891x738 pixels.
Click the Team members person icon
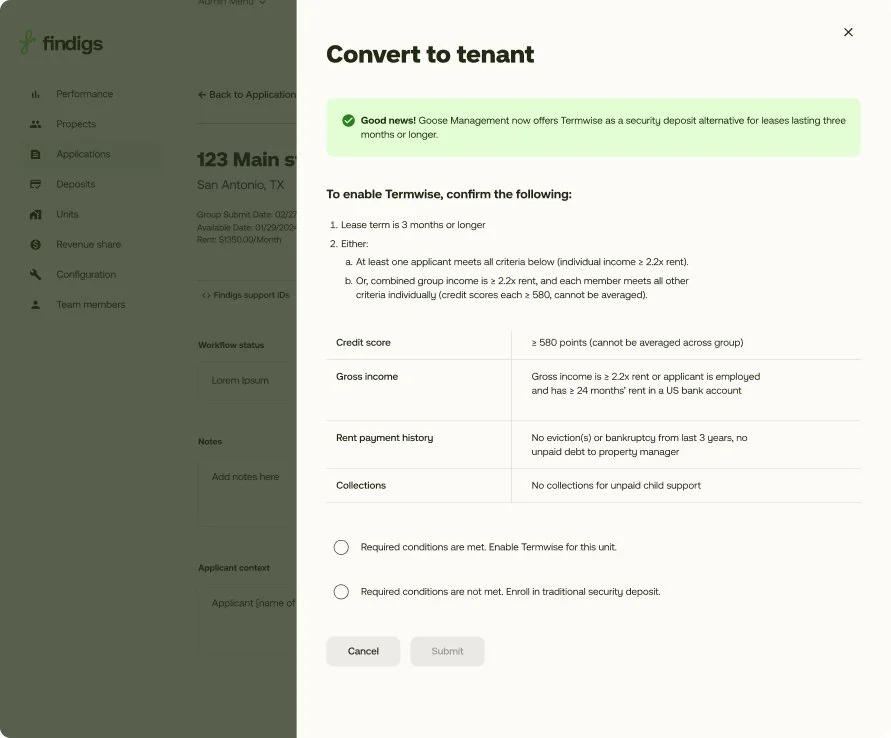click(x=36, y=304)
